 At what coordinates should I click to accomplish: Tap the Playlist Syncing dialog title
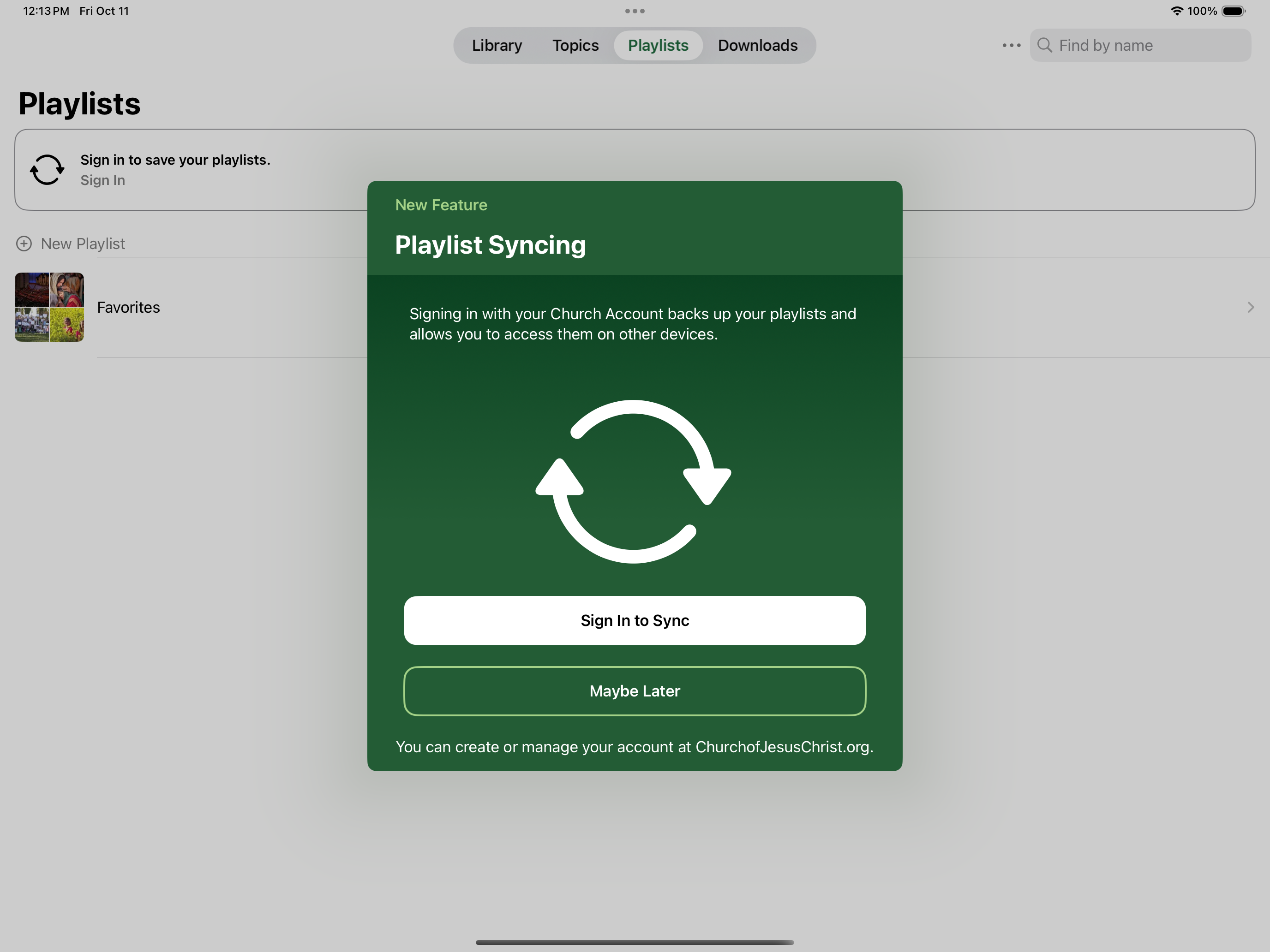490,245
